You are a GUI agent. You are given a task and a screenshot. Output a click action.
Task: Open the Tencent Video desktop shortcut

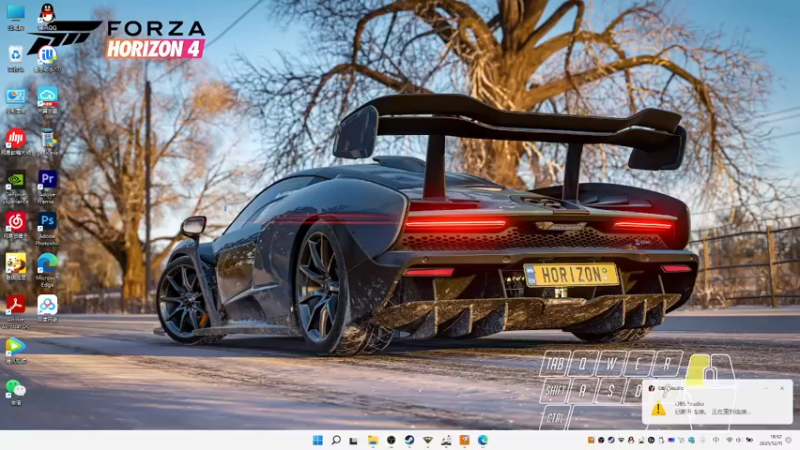[x=15, y=351]
